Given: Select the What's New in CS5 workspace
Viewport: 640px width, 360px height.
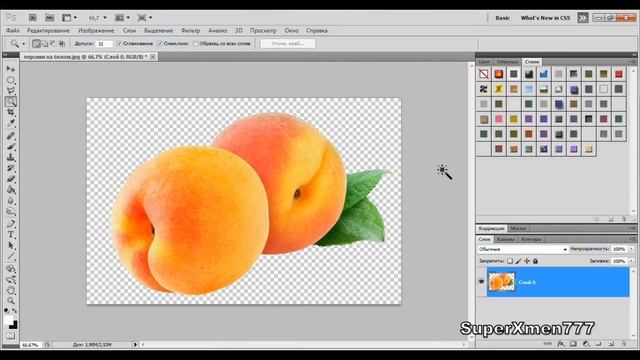Looking at the screenshot, I should tap(545, 18).
